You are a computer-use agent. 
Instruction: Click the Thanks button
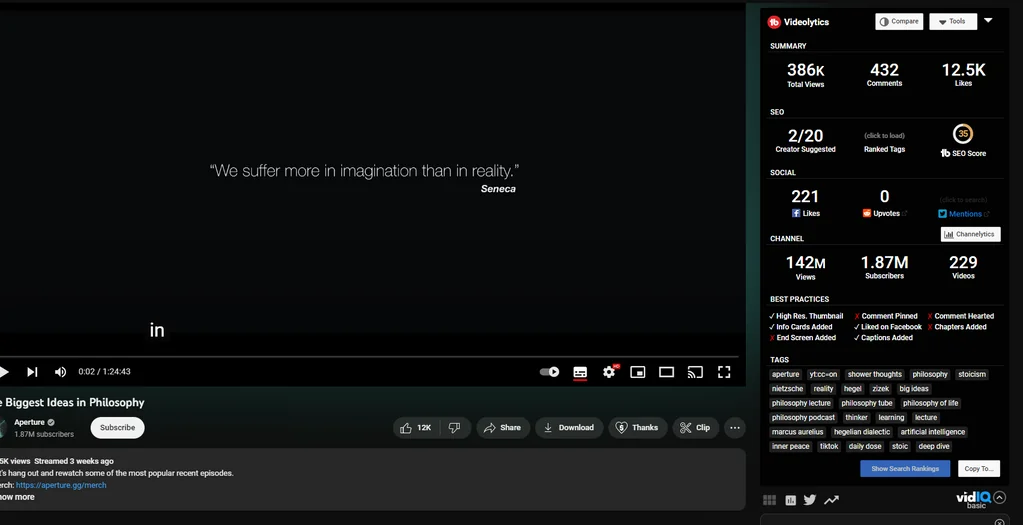tap(637, 428)
